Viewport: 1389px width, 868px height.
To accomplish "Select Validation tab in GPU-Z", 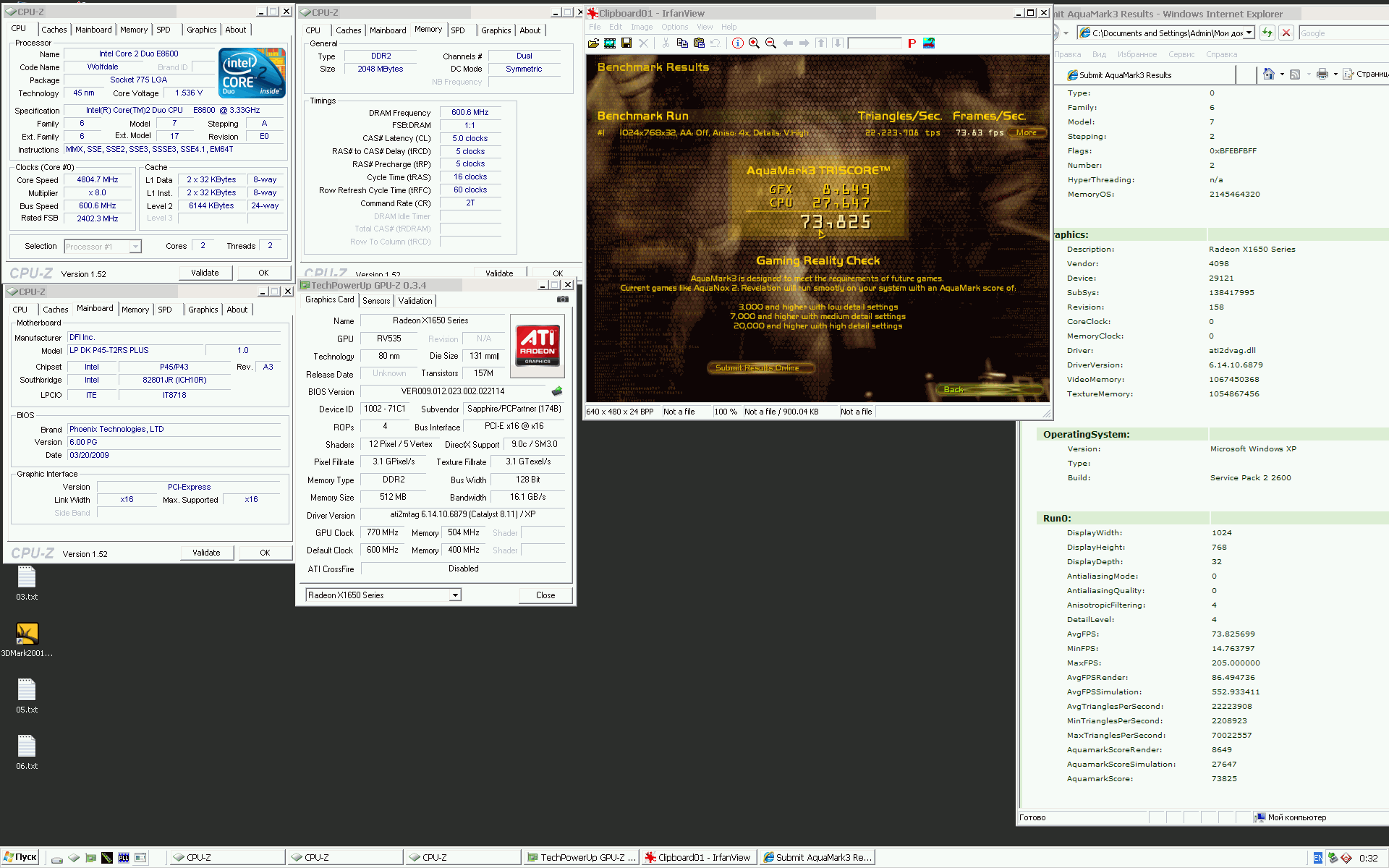I will tap(415, 301).
